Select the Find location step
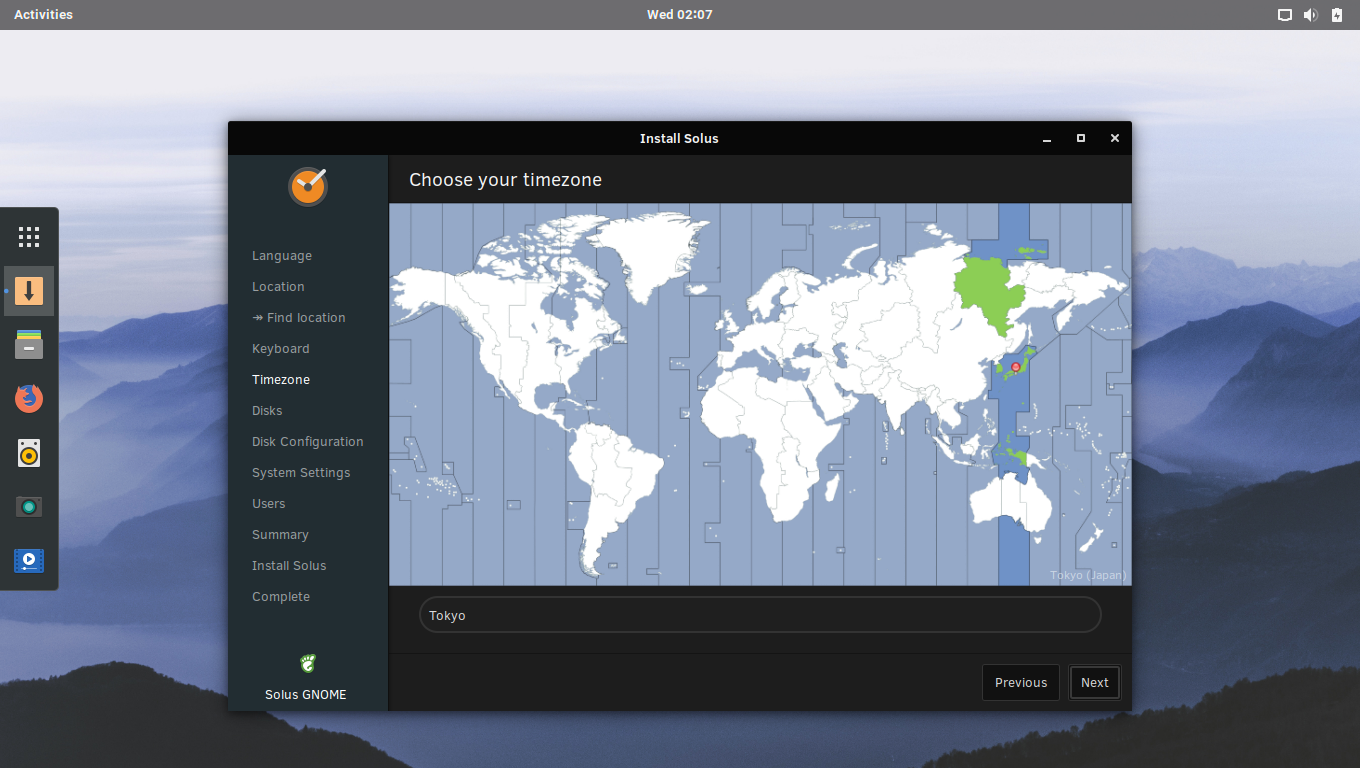1360x768 pixels. tap(299, 318)
